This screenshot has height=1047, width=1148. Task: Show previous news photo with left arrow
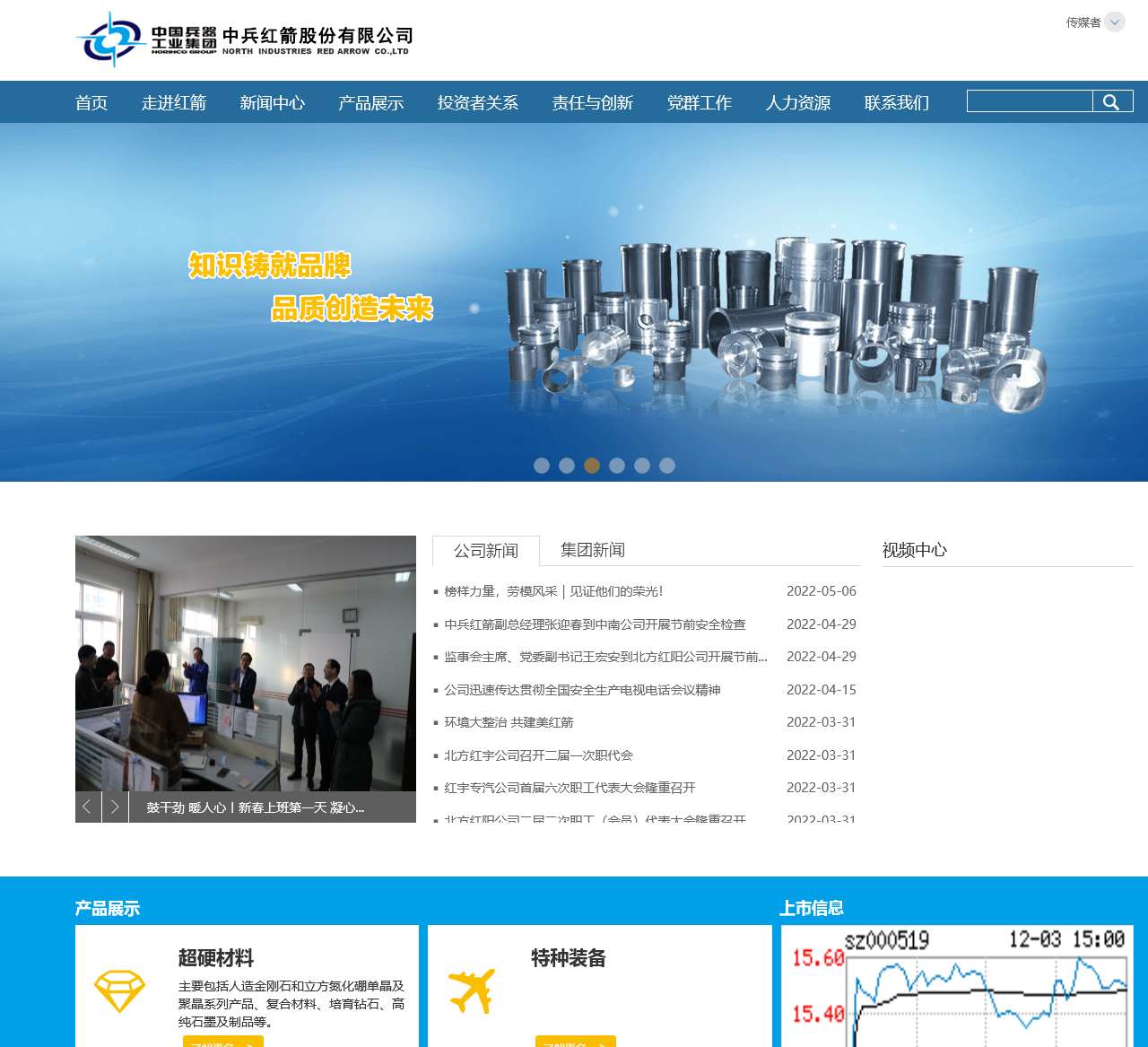[x=88, y=807]
